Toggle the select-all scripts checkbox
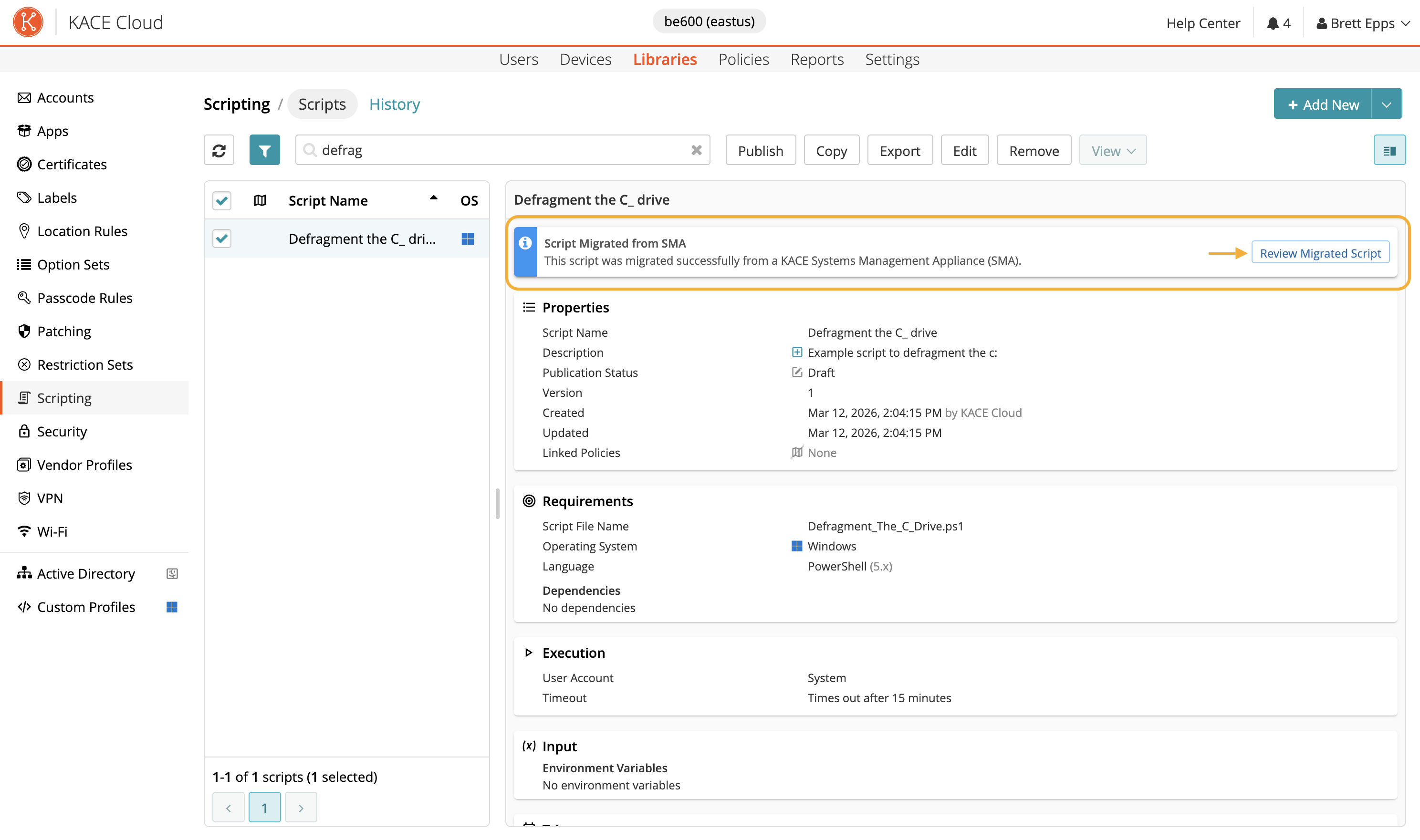The width and height of the screenshot is (1420, 840). pos(222,200)
